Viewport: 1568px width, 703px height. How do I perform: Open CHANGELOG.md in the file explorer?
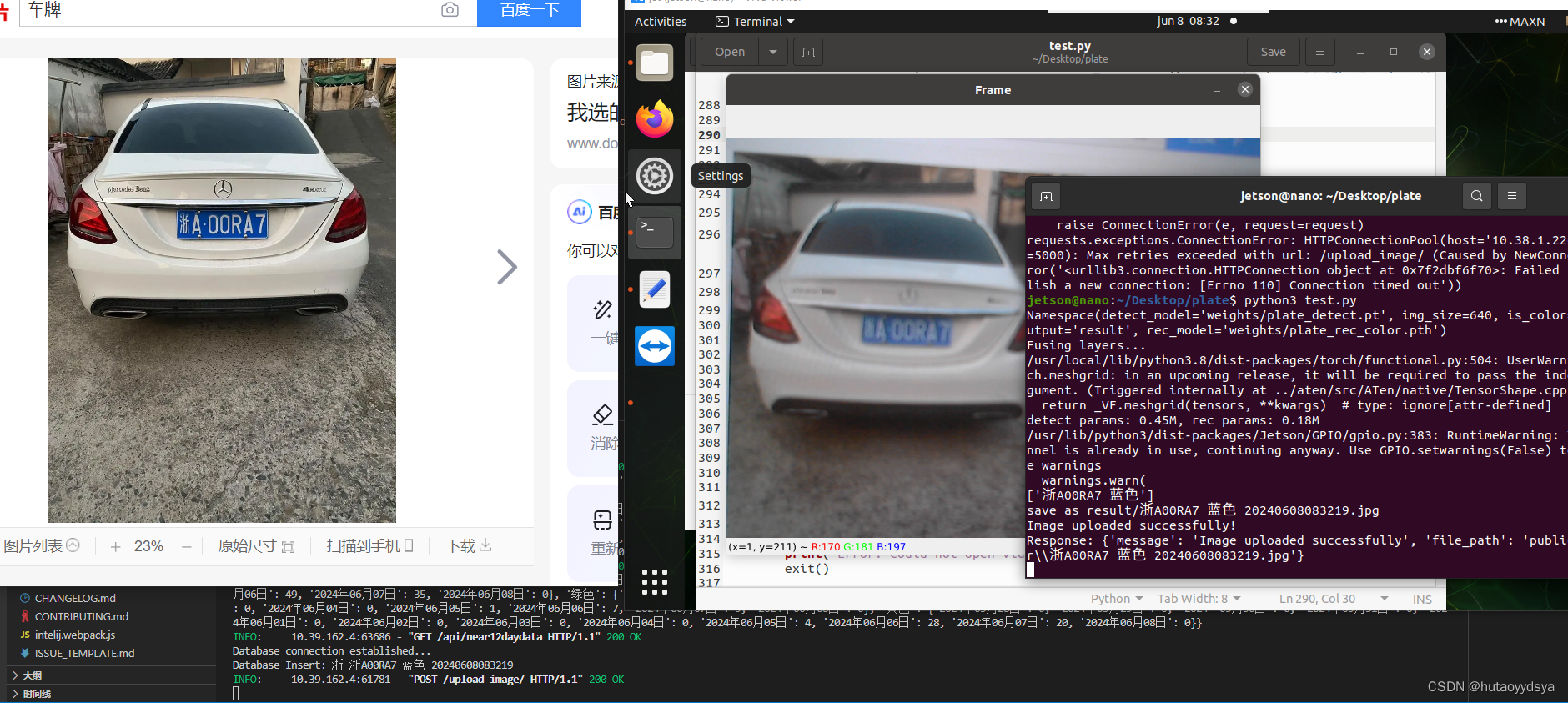point(75,598)
